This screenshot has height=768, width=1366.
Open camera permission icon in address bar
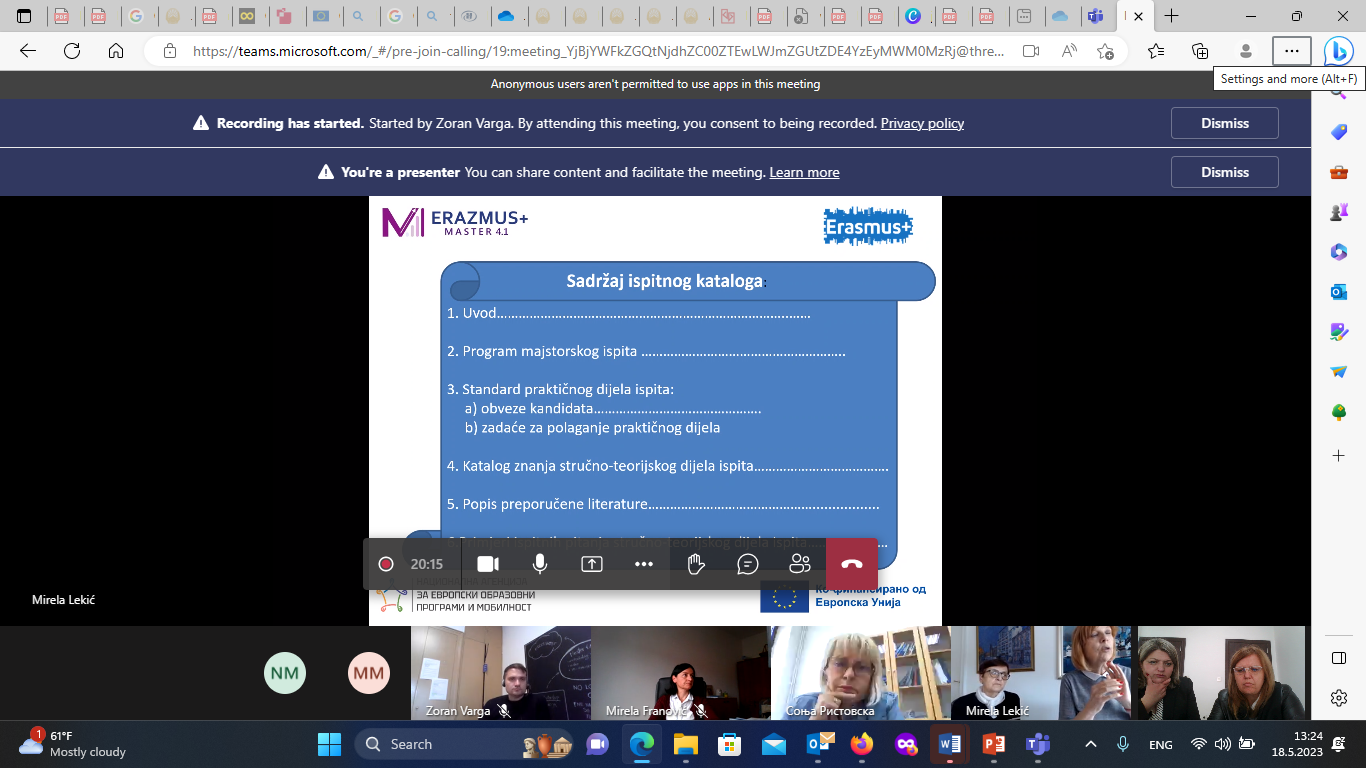click(1031, 51)
